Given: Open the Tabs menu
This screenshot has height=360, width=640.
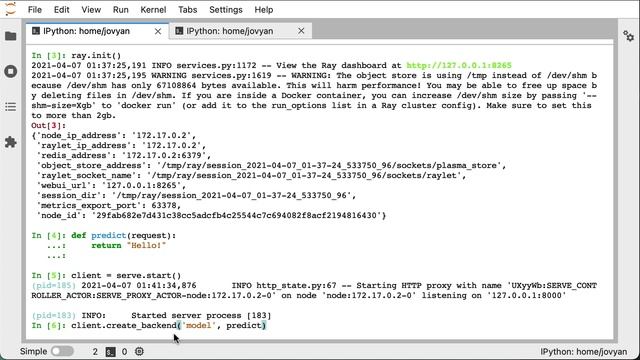Looking at the screenshot, I should (x=188, y=10).
